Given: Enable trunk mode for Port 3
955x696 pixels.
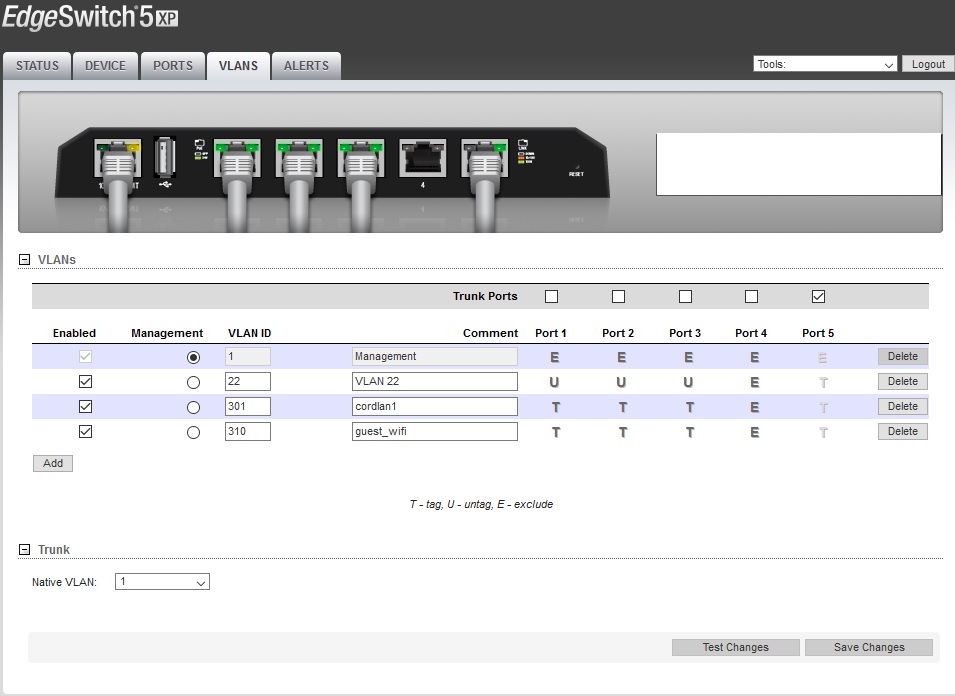Looking at the screenshot, I should pos(685,297).
